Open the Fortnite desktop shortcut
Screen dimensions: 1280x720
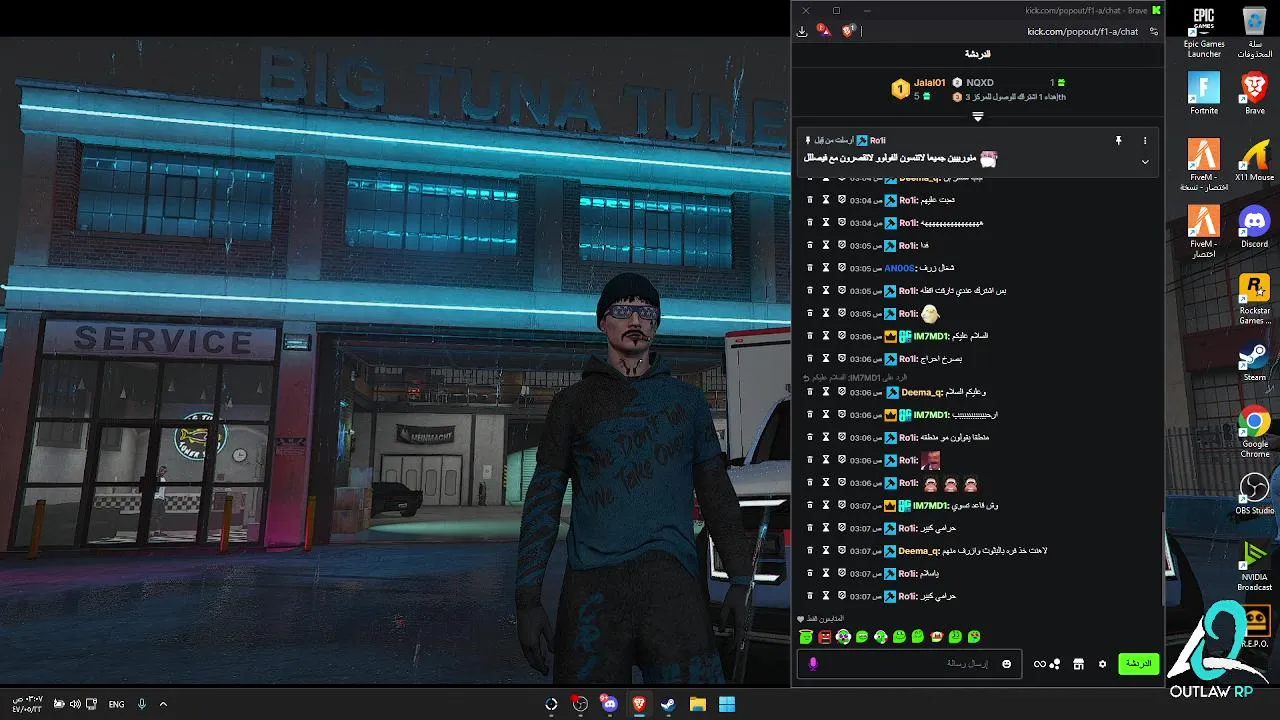coord(1204,94)
